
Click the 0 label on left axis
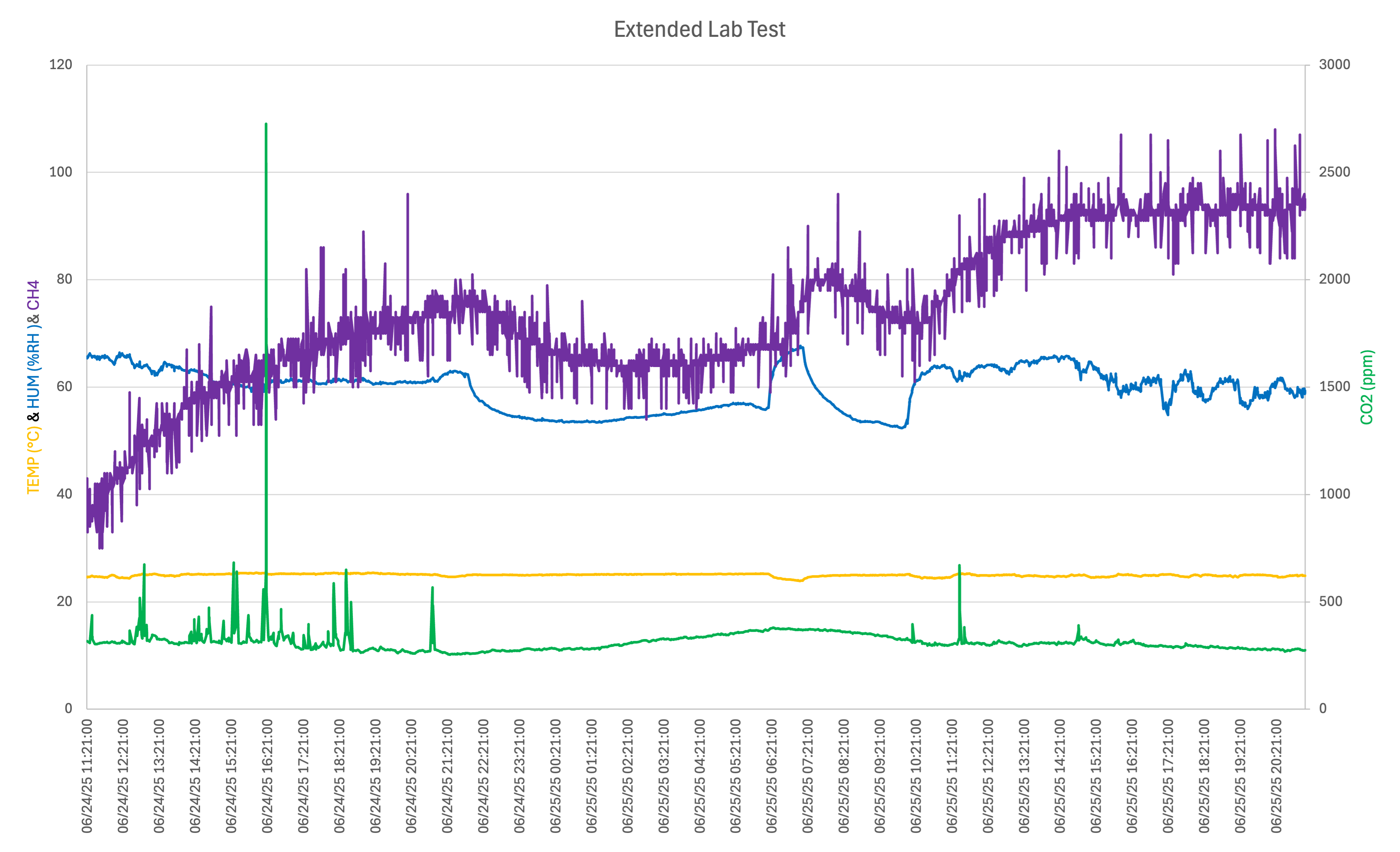(68, 708)
